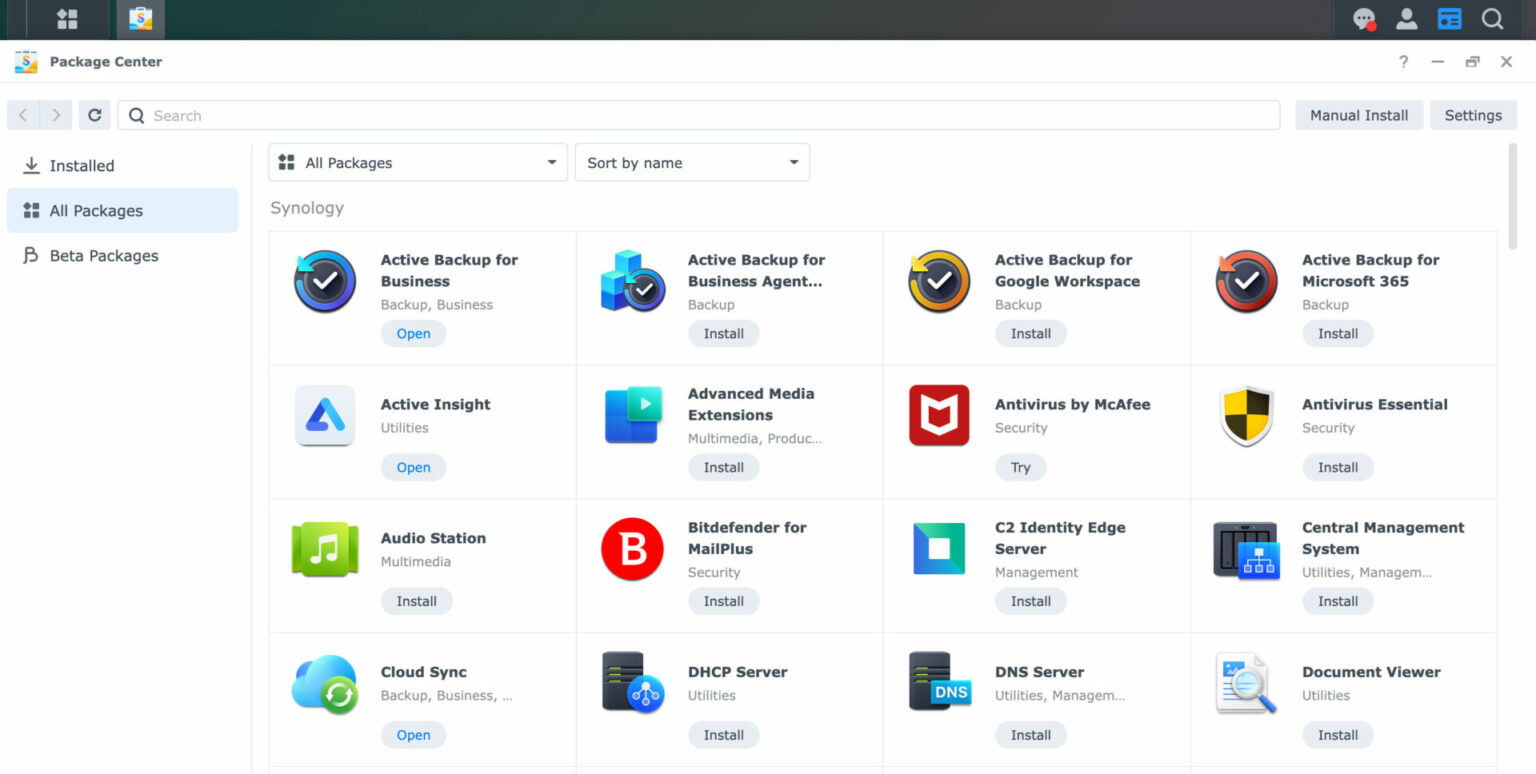Install Antivirus Essential

pos(1337,467)
